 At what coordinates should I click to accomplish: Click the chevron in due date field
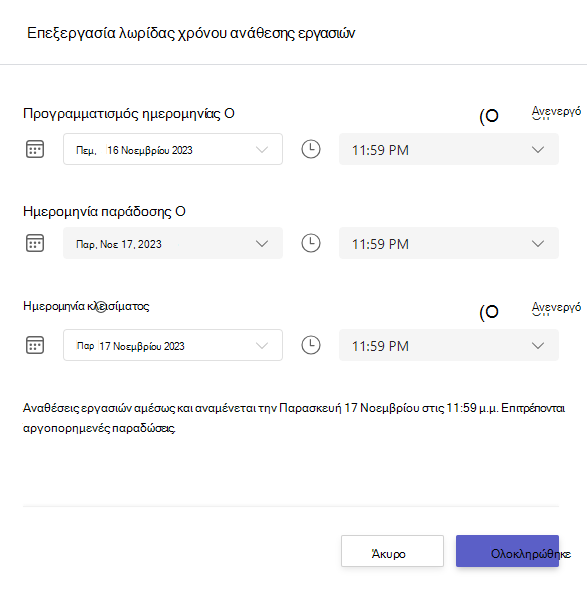click(x=262, y=243)
